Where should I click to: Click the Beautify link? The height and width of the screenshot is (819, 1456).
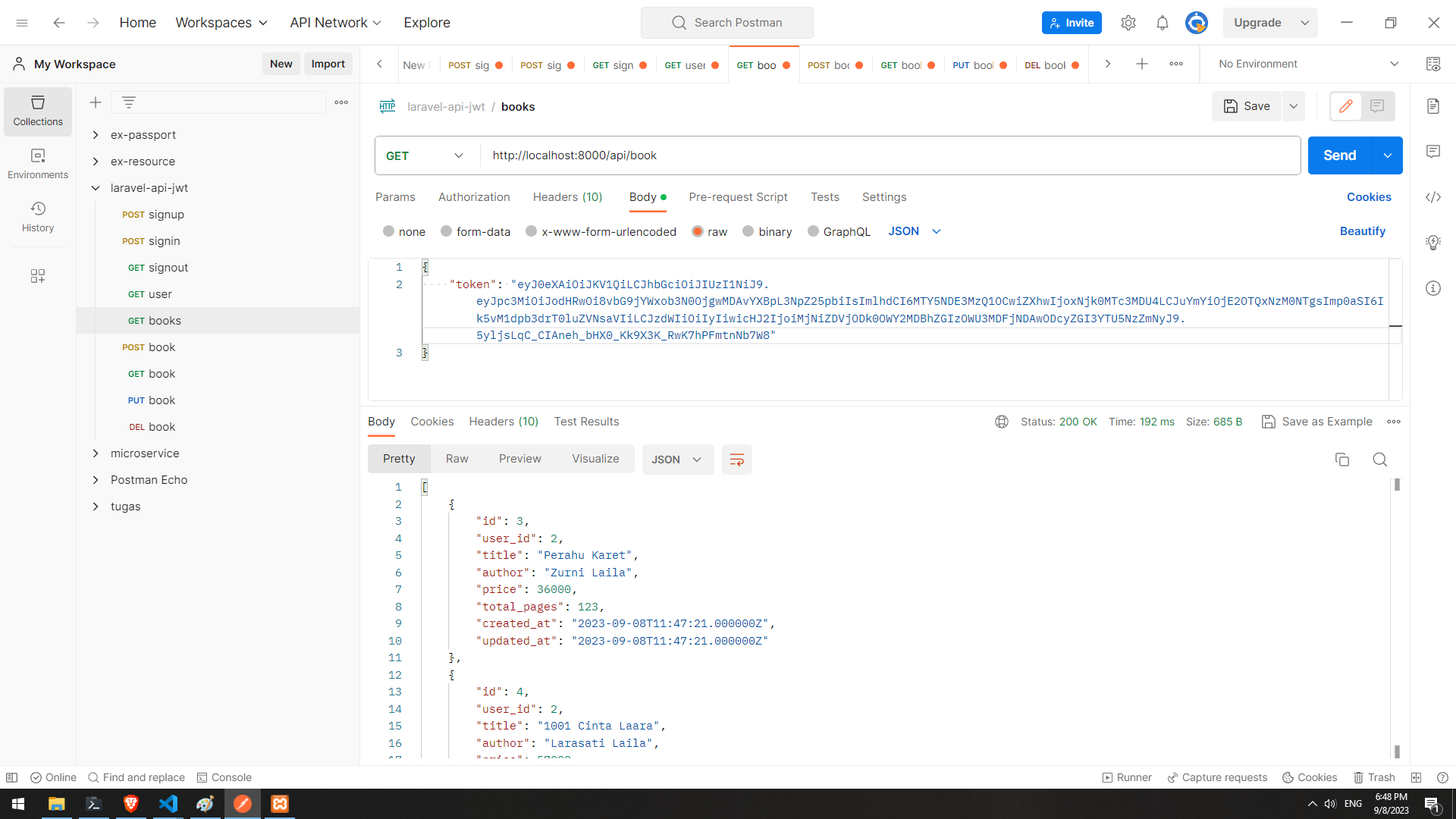pyautogui.click(x=1362, y=231)
